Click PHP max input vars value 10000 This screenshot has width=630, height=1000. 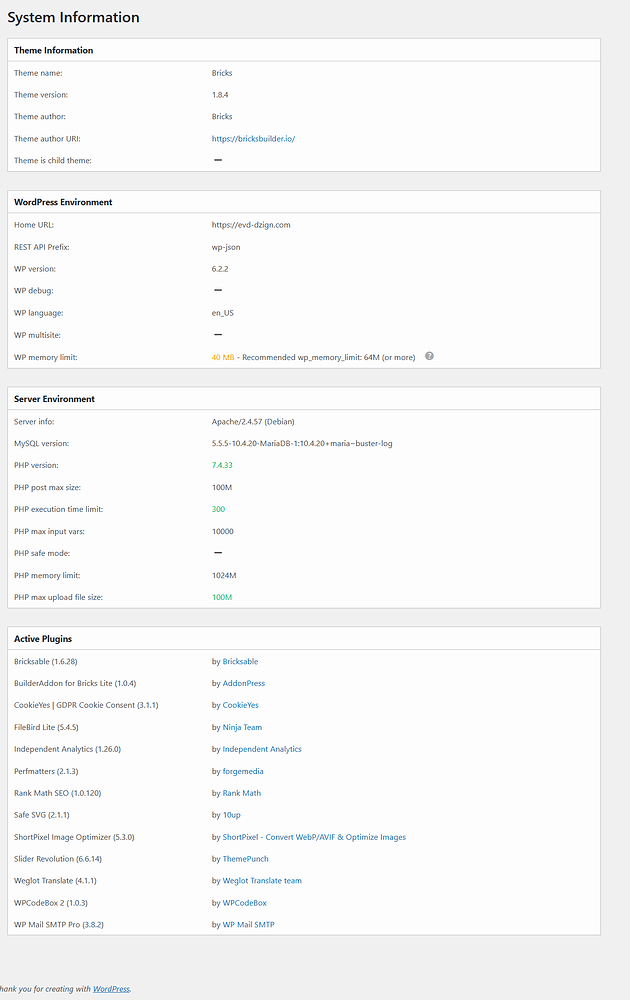point(223,531)
